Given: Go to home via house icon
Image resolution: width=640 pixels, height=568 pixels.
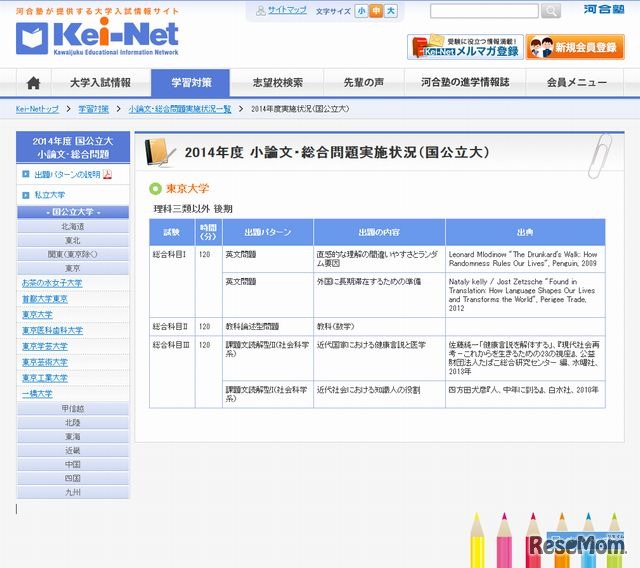Looking at the screenshot, I should (34, 83).
